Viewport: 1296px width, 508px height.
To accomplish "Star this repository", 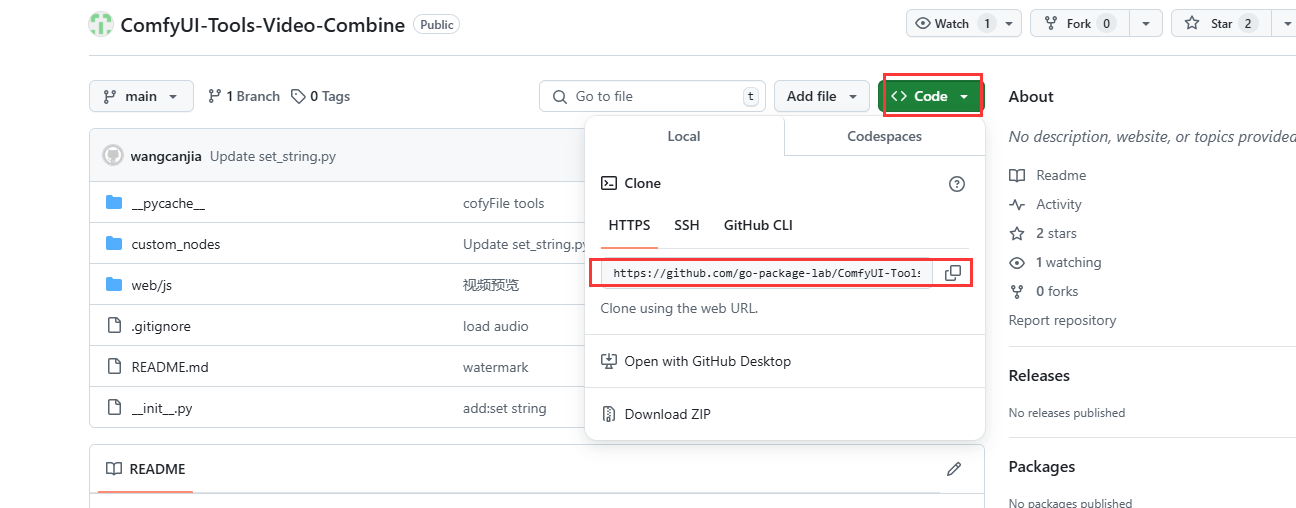I will point(1222,24).
